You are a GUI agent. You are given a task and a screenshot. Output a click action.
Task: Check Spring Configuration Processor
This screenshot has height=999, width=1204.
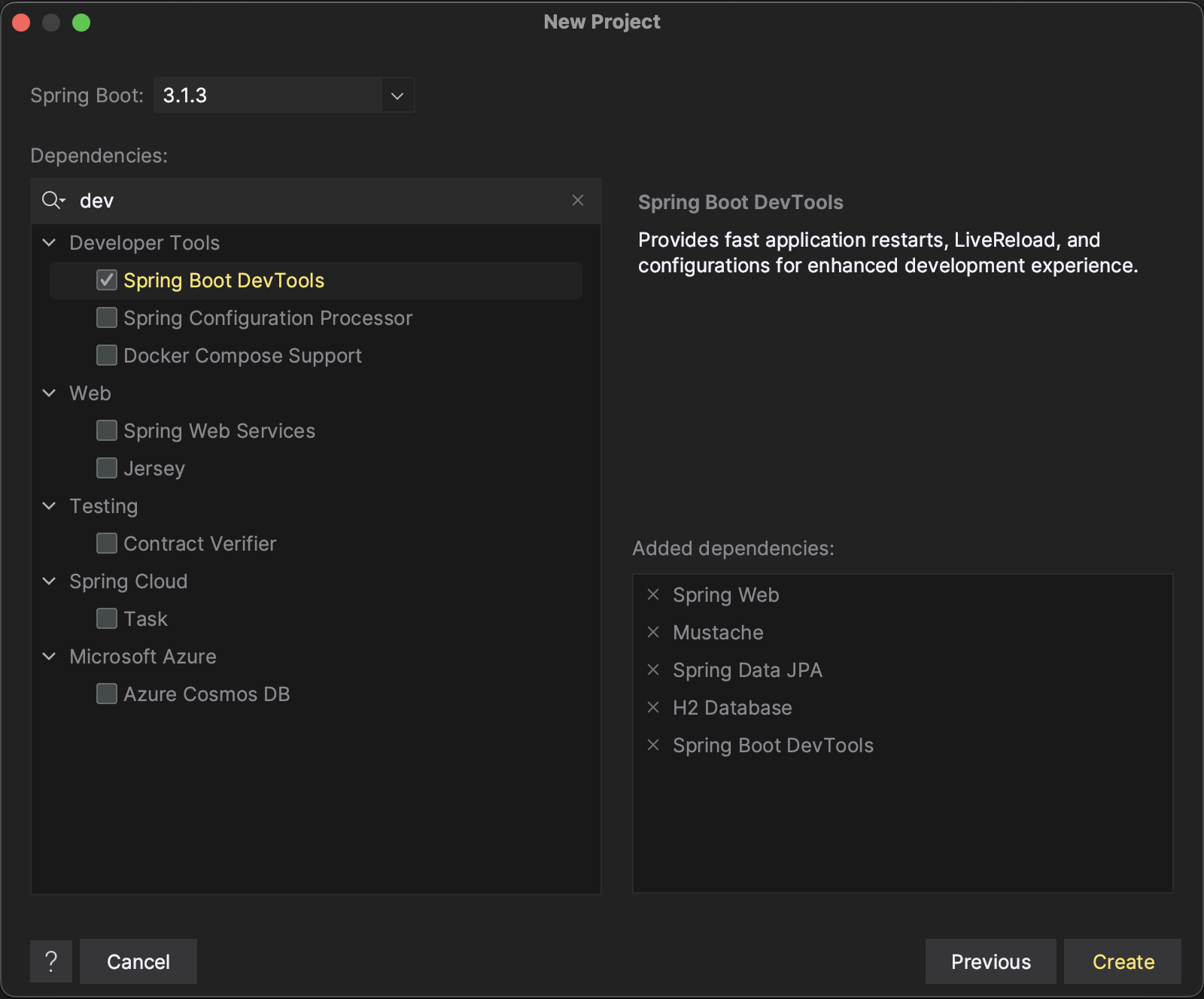pos(107,317)
